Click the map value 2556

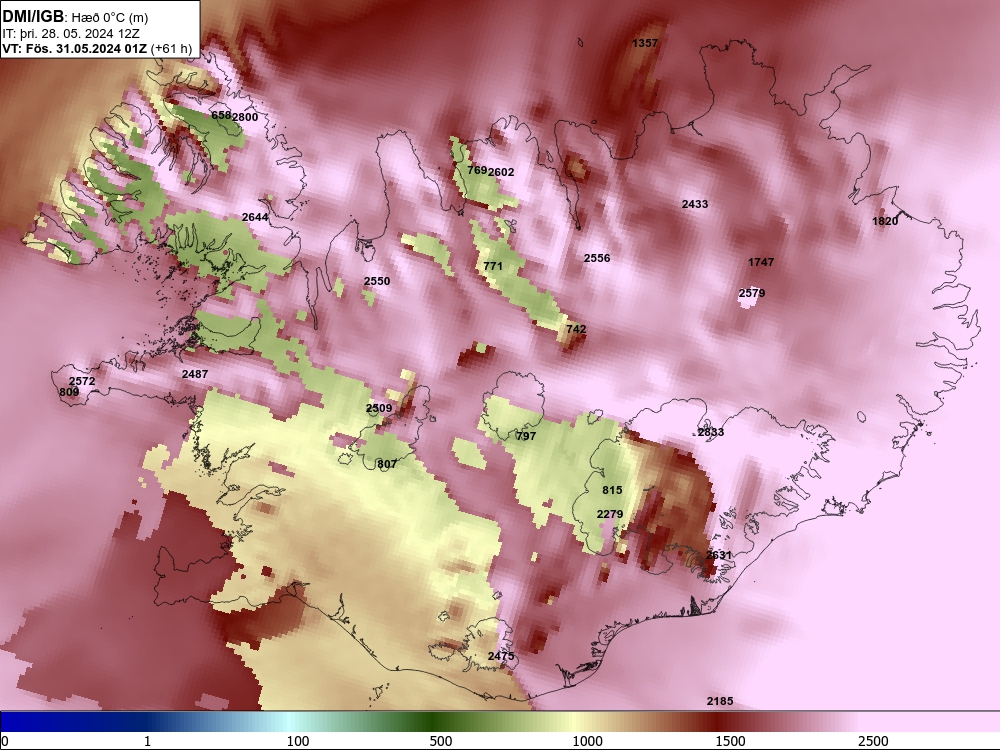pyautogui.click(x=597, y=258)
